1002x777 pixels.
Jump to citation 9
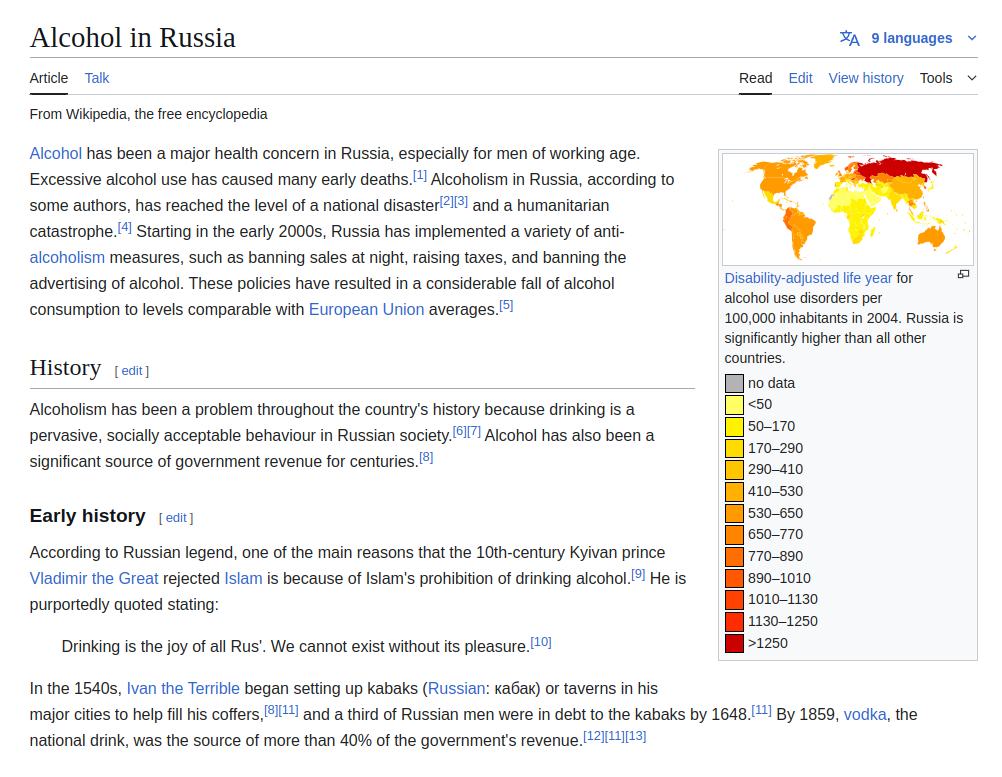coord(638,574)
